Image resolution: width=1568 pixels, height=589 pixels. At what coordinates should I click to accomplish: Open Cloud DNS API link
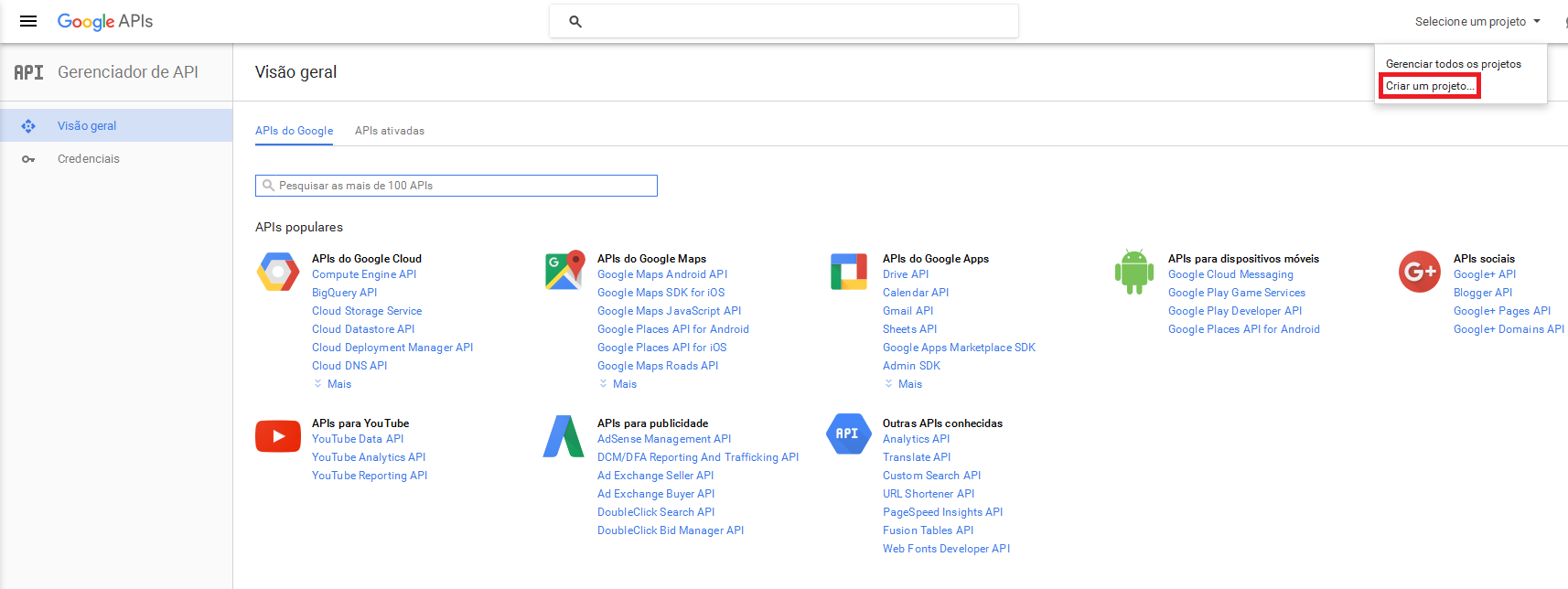point(349,366)
